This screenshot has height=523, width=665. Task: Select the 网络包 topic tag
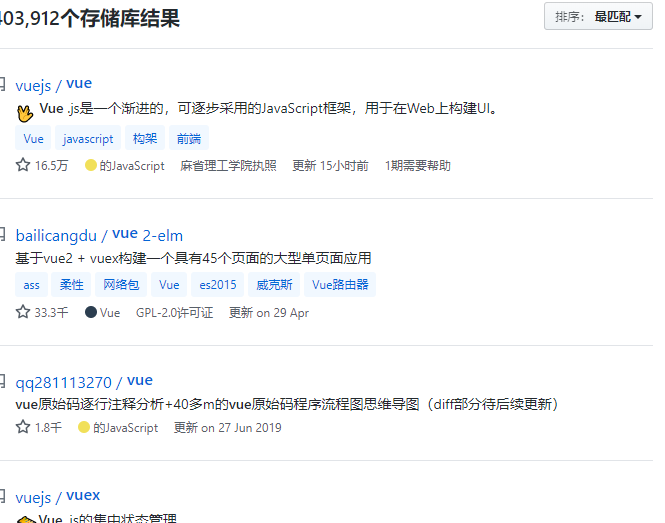[121, 285]
